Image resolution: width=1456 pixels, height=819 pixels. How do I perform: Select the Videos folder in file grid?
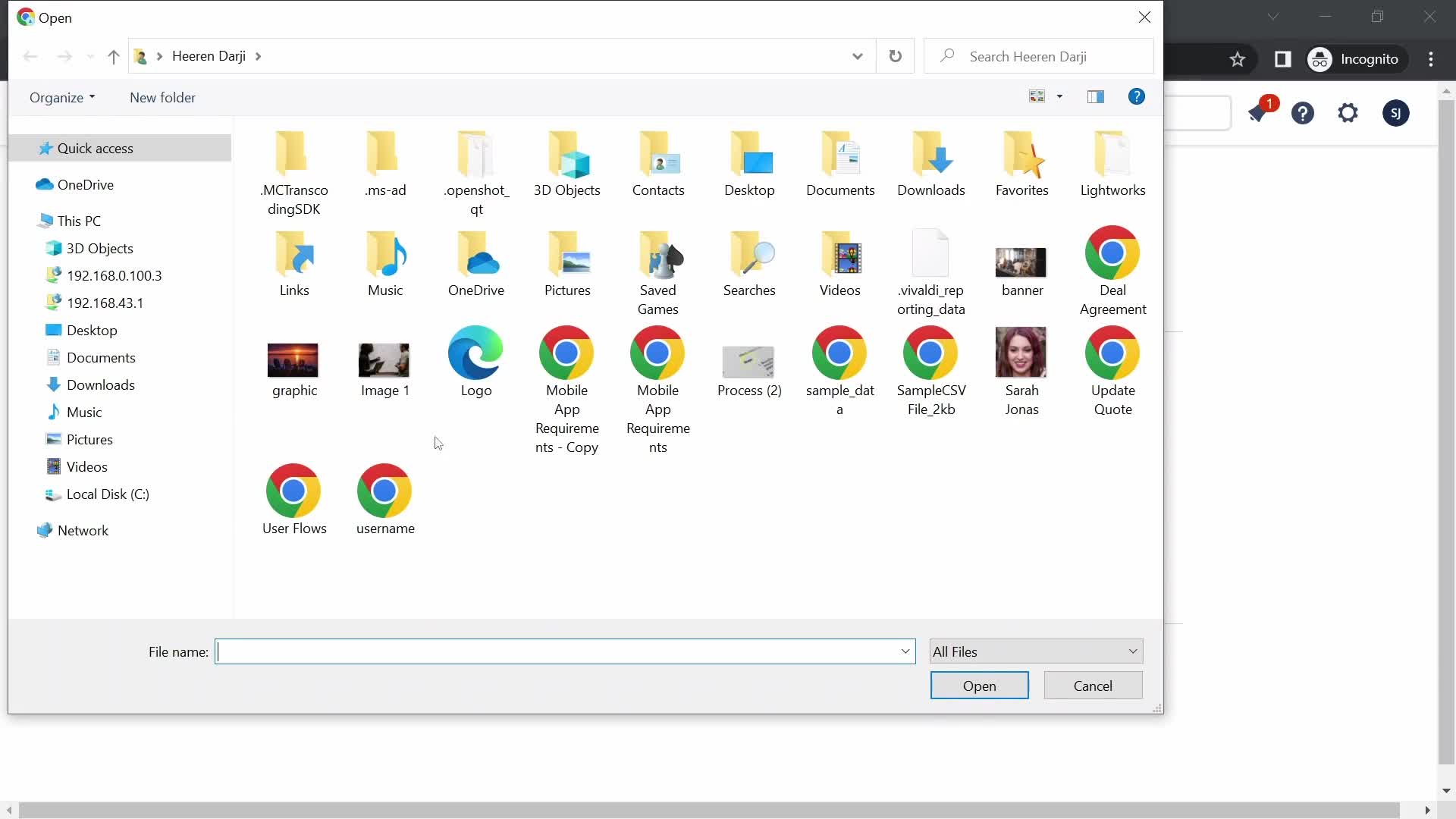click(840, 264)
